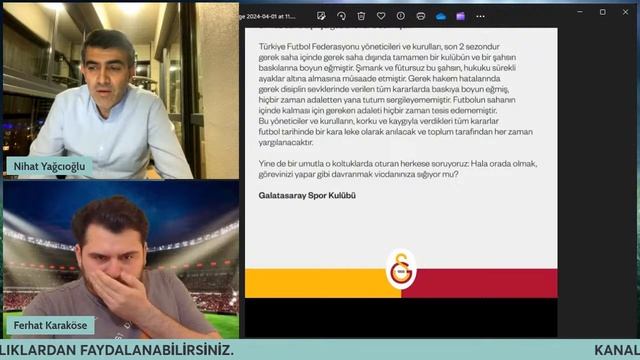This screenshot has width=640, height=360.
Task: Click the 'Nihat Yağcıoğlu' name label
Action: tap(49, 166)
